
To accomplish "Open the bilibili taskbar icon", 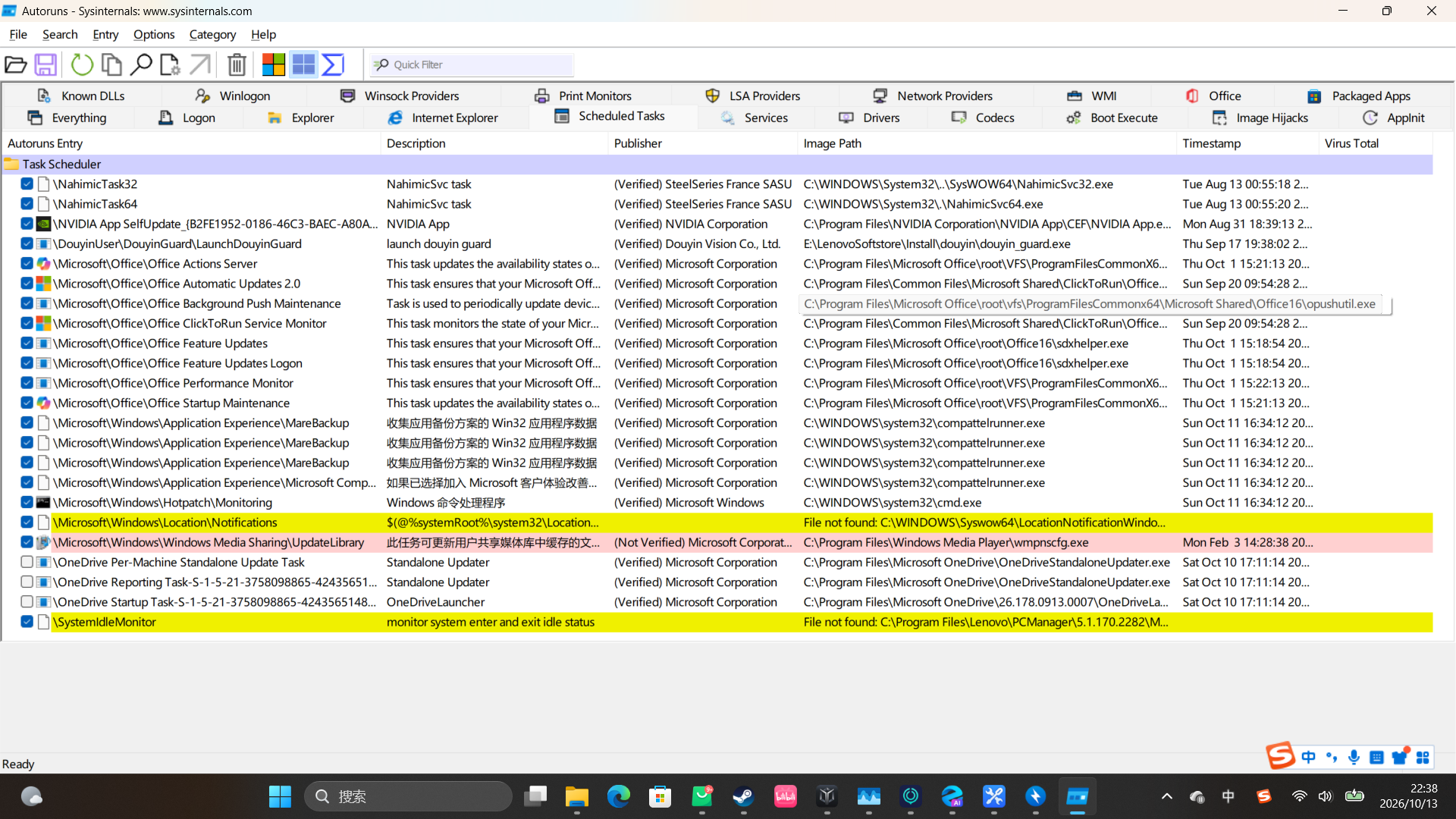I will point(786,796).
